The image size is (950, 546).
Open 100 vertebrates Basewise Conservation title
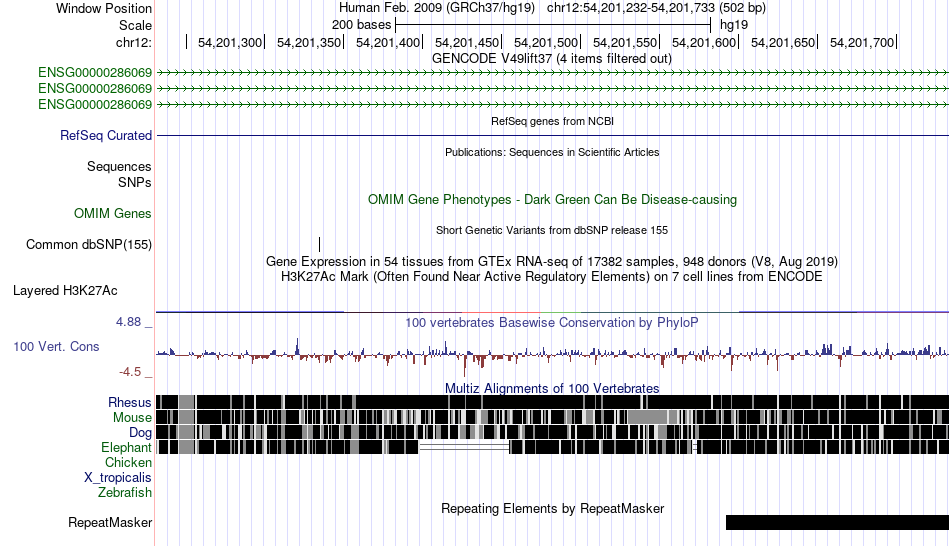tap(552, 322)
